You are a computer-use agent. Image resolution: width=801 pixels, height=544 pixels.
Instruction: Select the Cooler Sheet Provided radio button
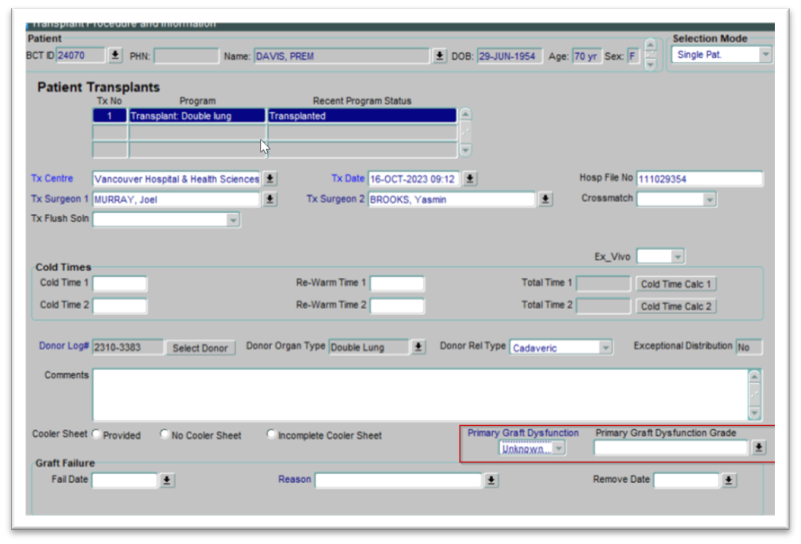pyautogui.click(x=97, y=435)
